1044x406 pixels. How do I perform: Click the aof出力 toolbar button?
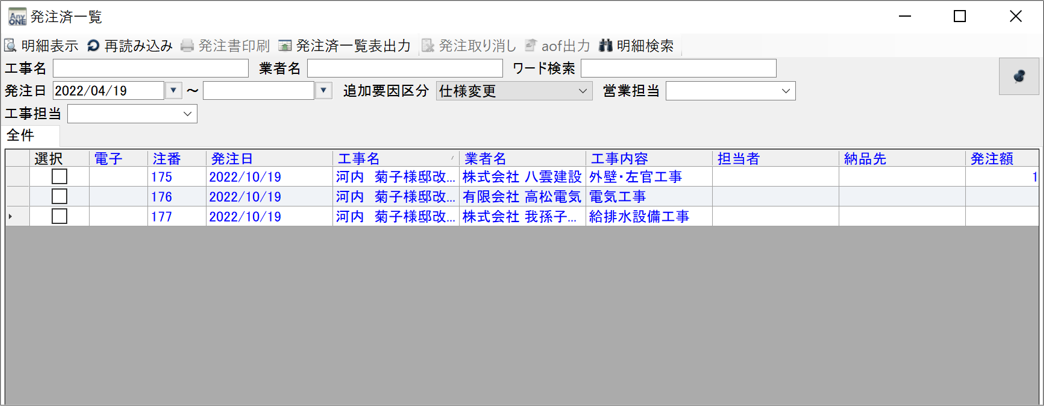coord(558,46)
